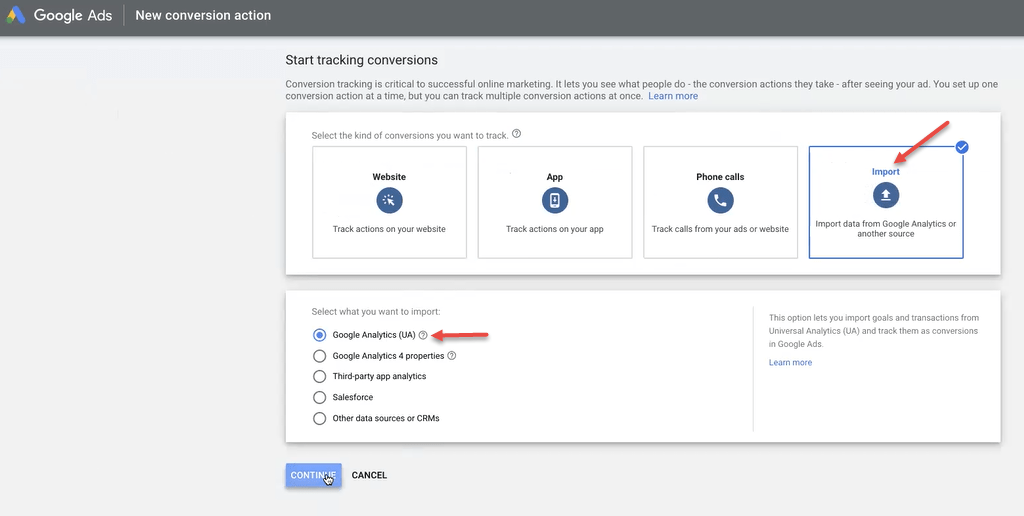Select the Google Analytics (UA) radio button
The image size is (1024, 516).
click(x=319, y=335)
